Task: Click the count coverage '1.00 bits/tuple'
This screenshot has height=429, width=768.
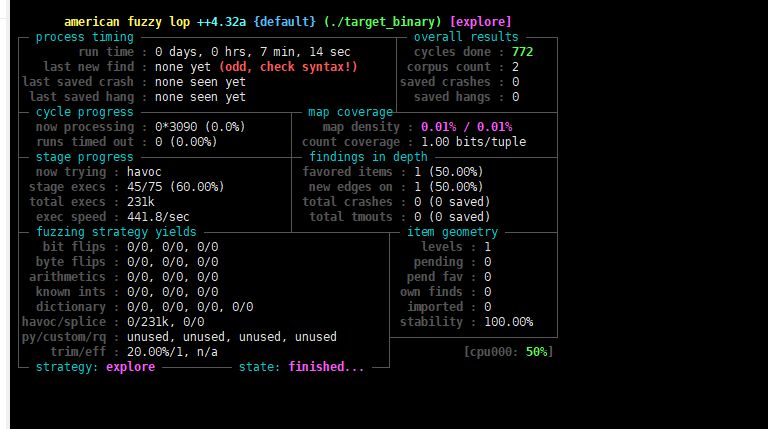Action: point(474,142)
